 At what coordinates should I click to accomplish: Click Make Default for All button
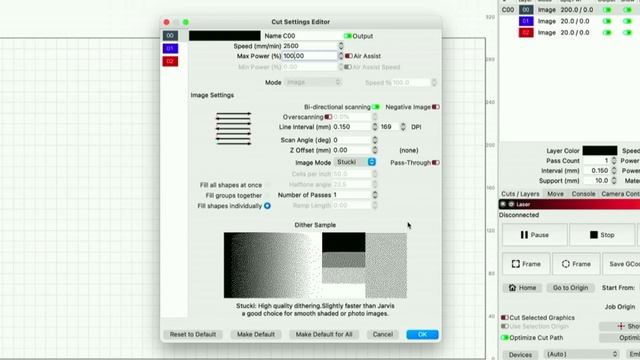(324, 334)
